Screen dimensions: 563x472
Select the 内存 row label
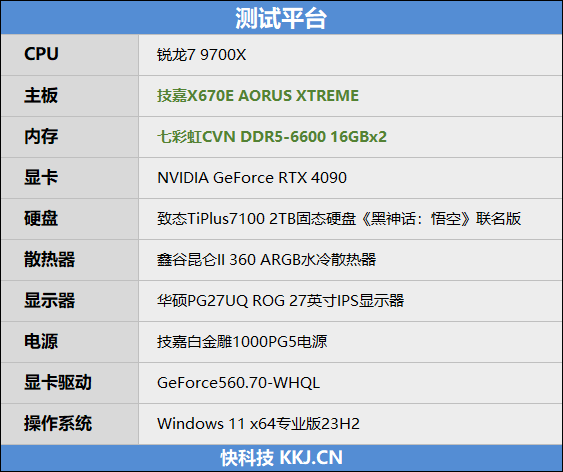coord(41,136)
